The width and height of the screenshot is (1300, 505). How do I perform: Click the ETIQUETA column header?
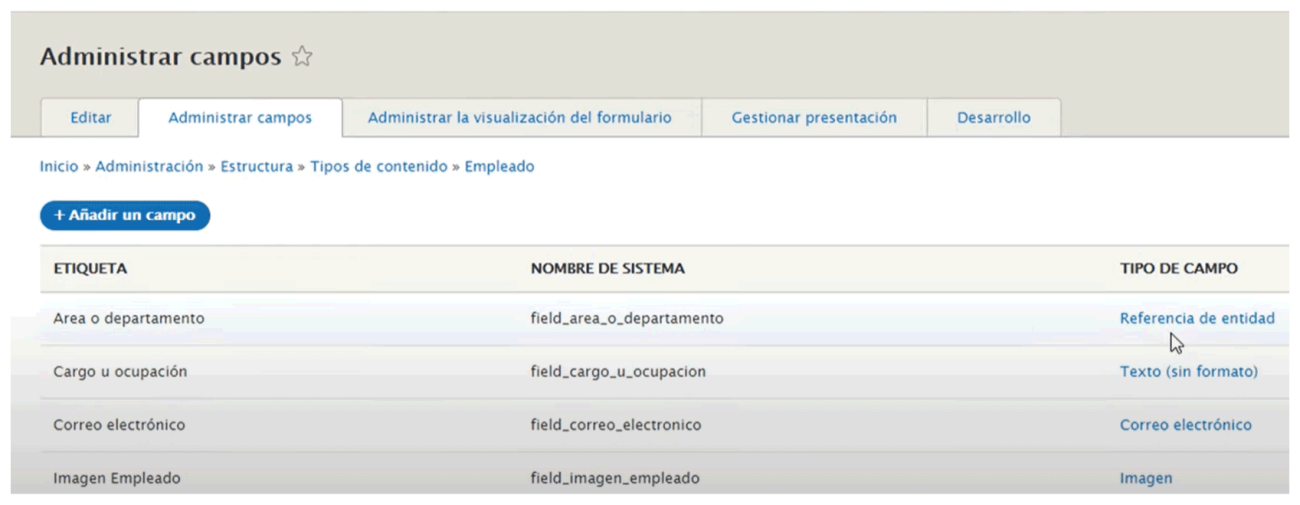click(90, 269)
